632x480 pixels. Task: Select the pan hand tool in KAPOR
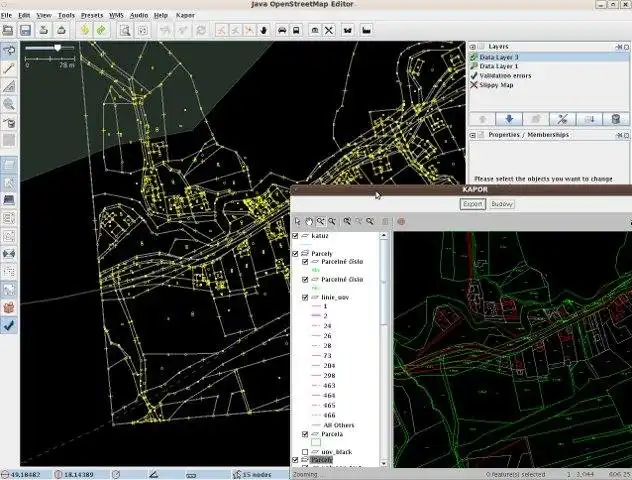coord(309,221)
